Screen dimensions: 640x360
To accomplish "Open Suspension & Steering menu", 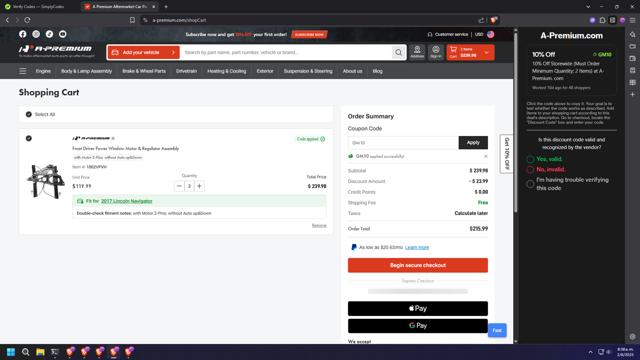I will (308, 71).
